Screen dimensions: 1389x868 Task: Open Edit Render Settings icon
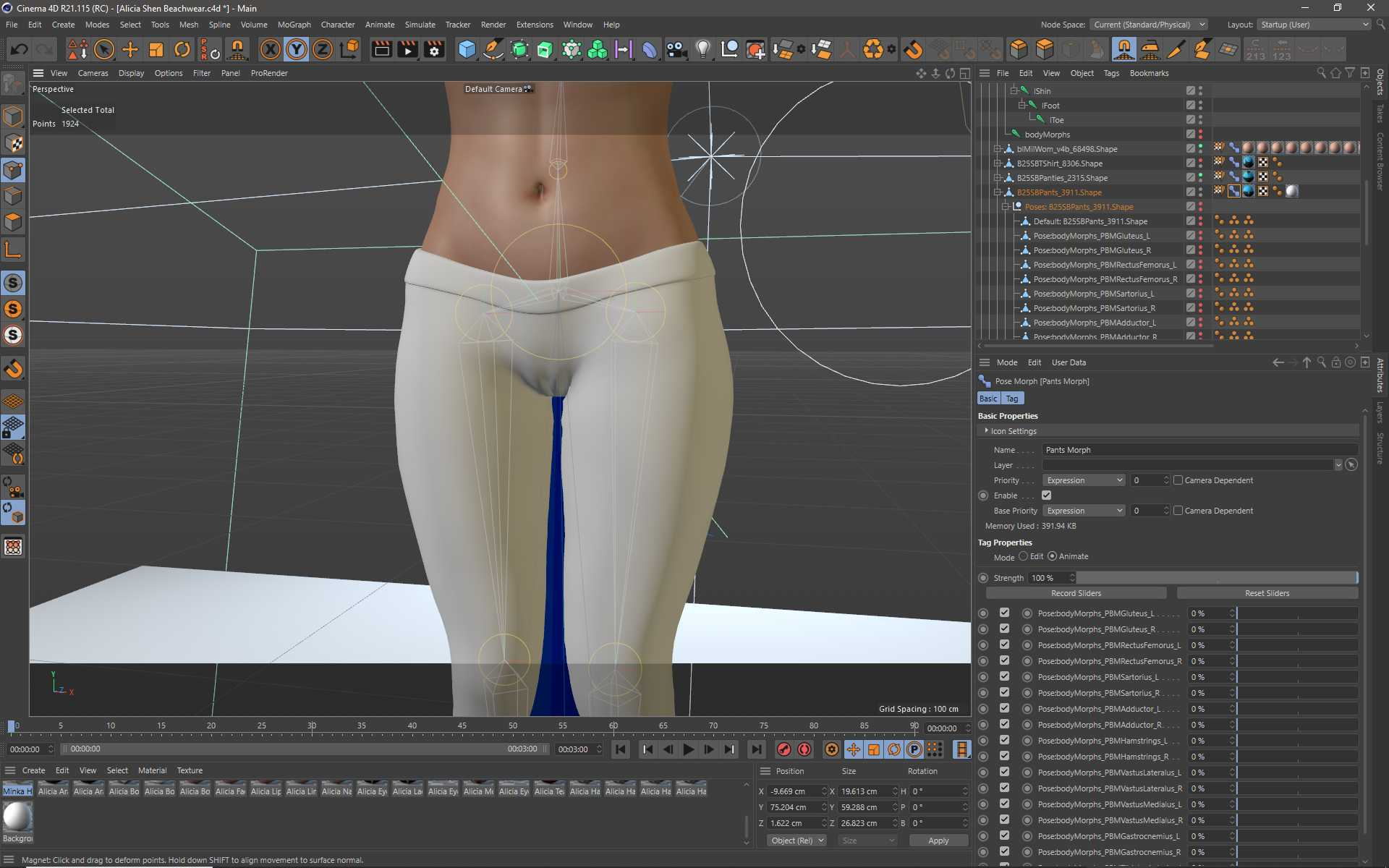pyautogui.click(x=434, y=49)
